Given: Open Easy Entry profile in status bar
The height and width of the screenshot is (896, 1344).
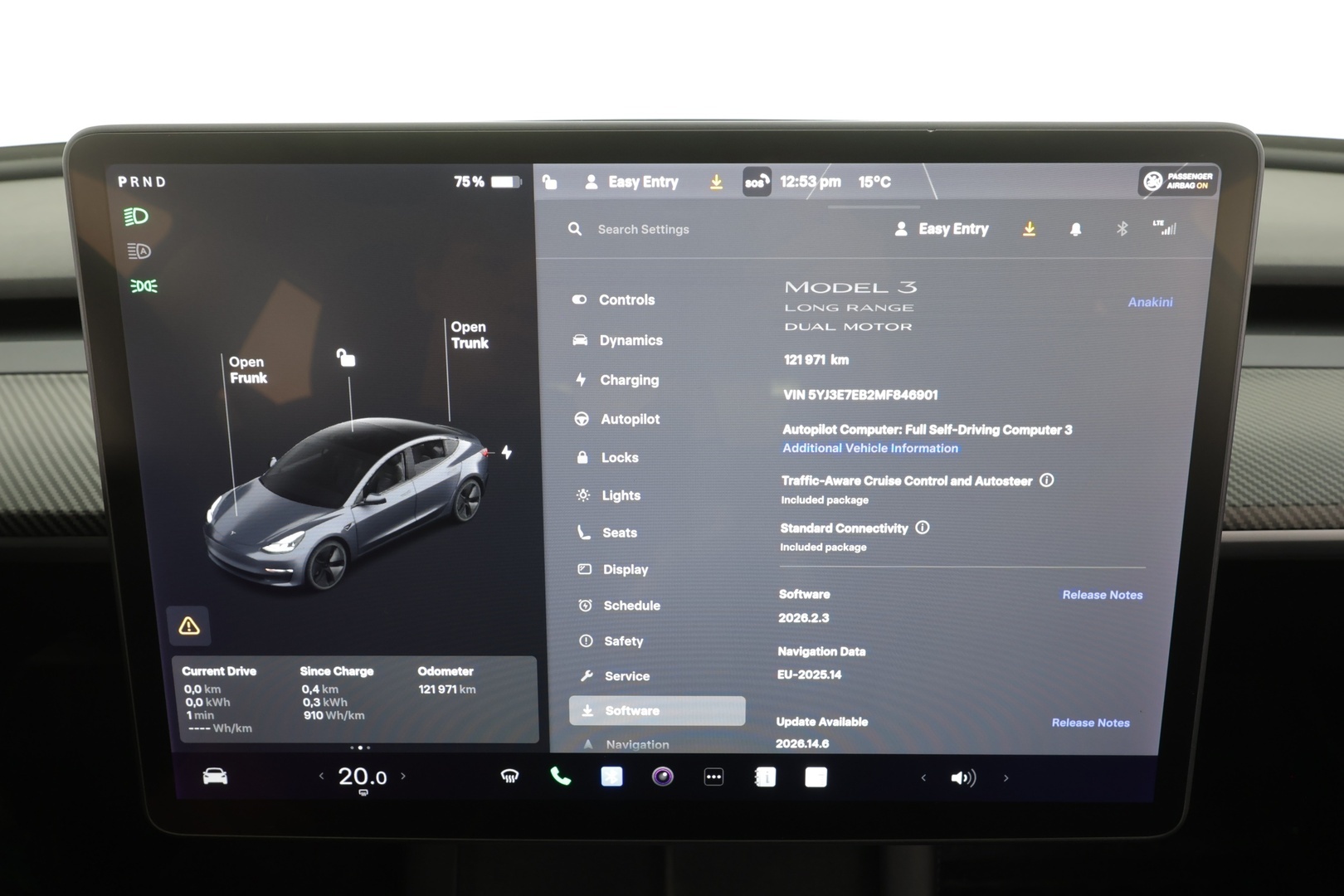Looking at the screenshot, I should point(631,182).
